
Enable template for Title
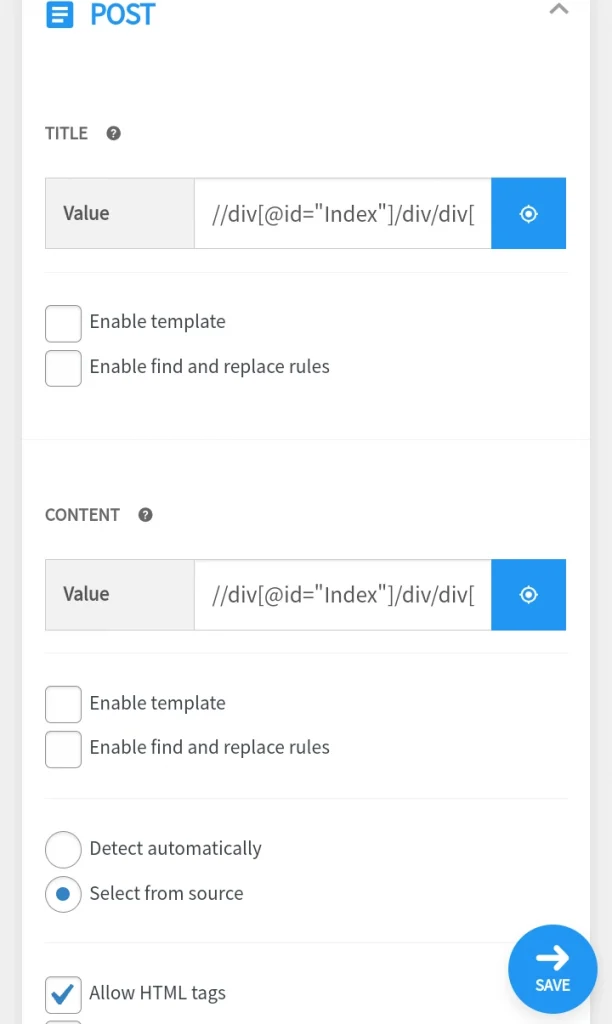coord(63,323)
